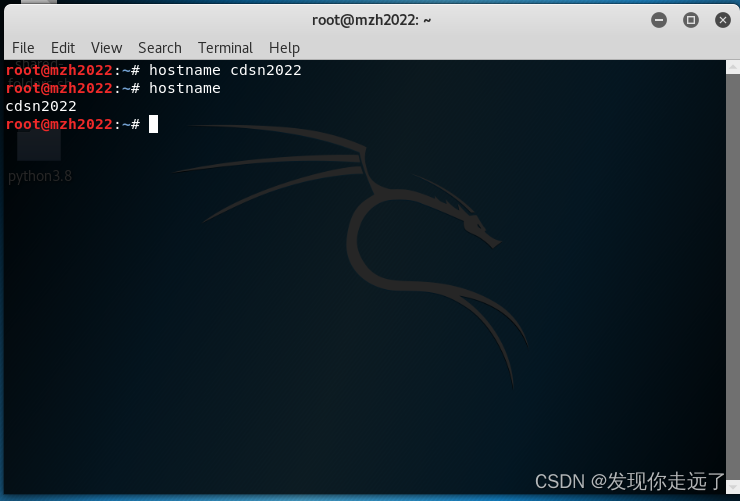Click the scrollbar up arrow
Screen dimensions: 740x501
point(732,67)
